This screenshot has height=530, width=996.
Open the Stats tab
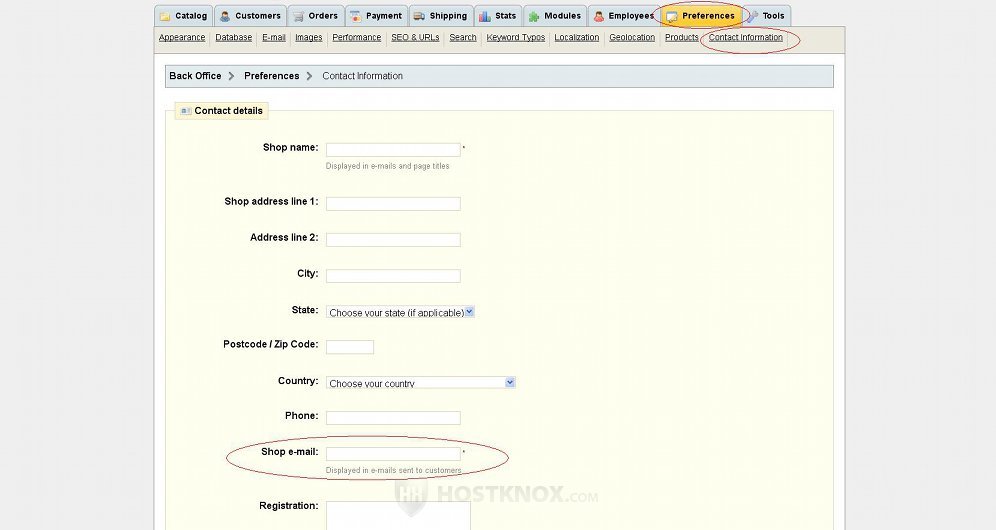[x=498, y=16]
